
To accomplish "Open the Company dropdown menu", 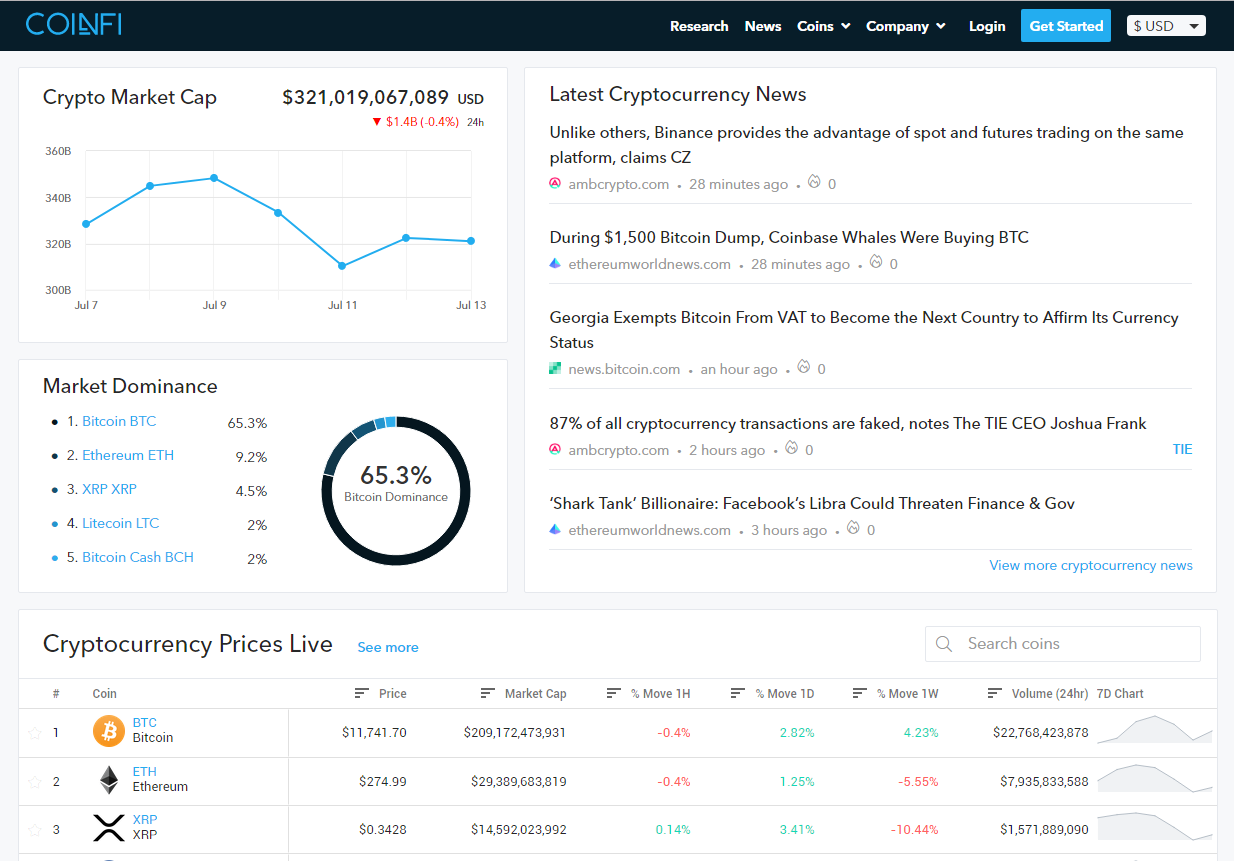I will click(x=906, y=26).
